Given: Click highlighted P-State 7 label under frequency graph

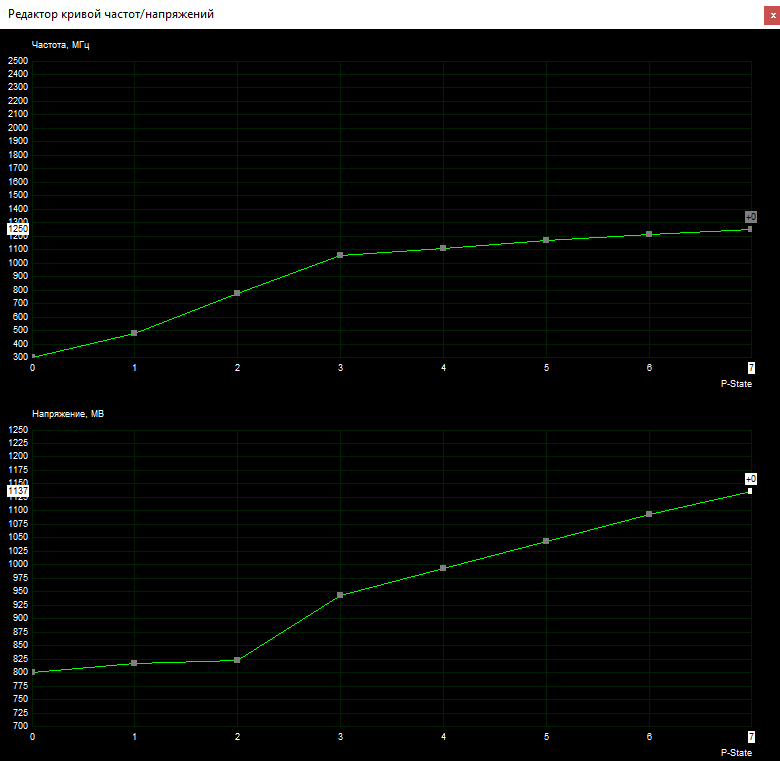Looking at the screenshot, I should click(751, 368).
